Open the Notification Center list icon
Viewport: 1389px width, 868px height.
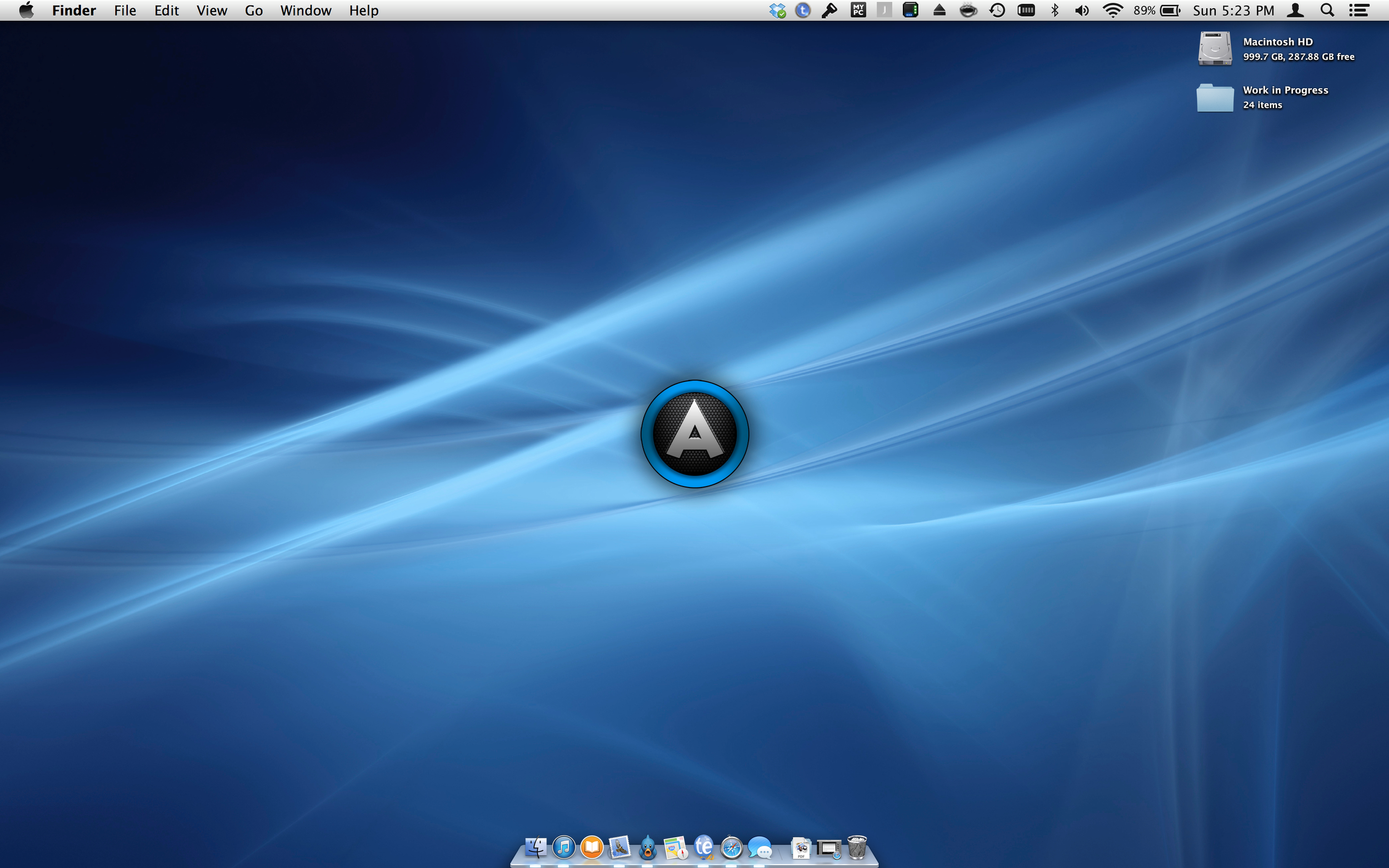pos(1359,11)
